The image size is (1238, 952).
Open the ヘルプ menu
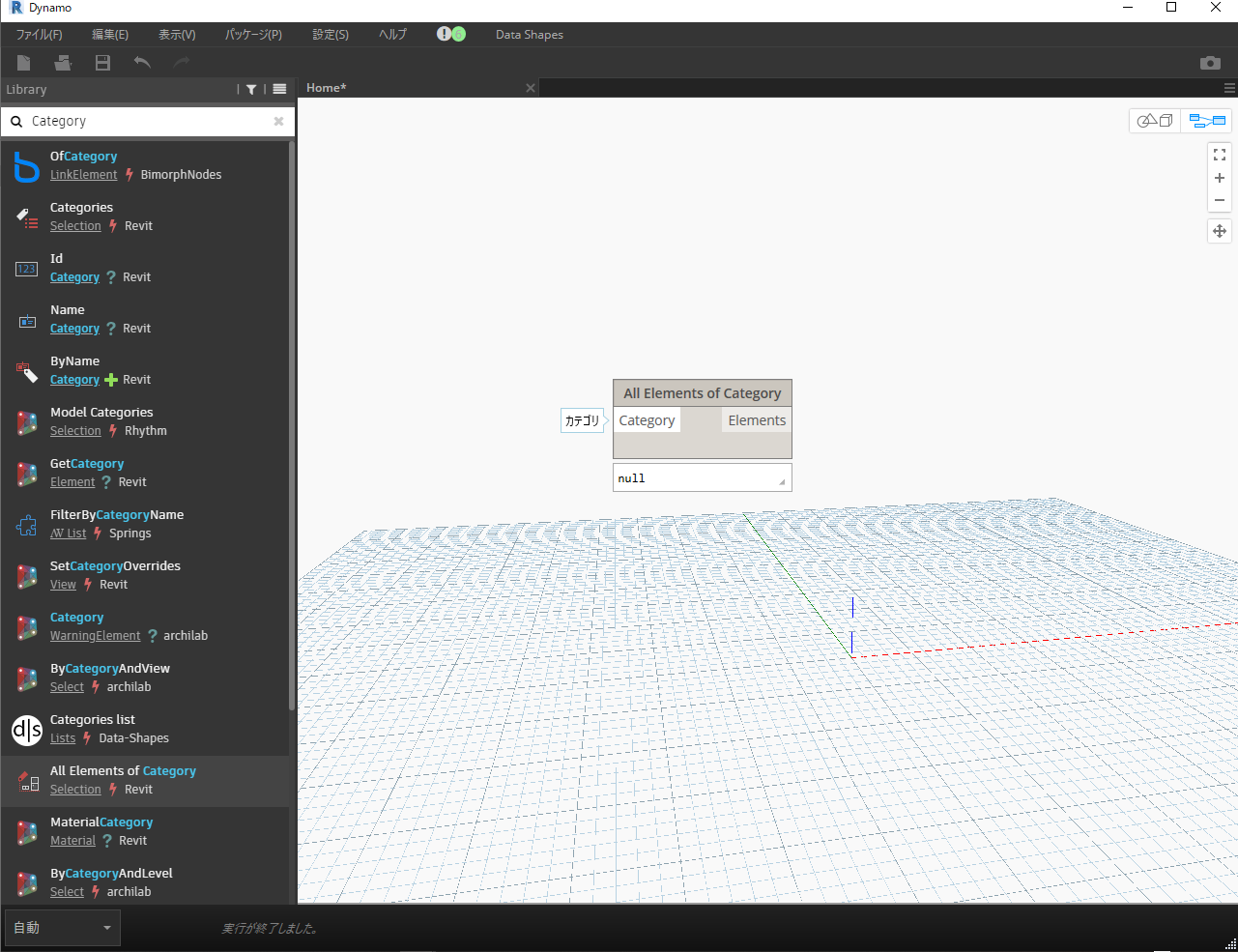tap(392, 34)
